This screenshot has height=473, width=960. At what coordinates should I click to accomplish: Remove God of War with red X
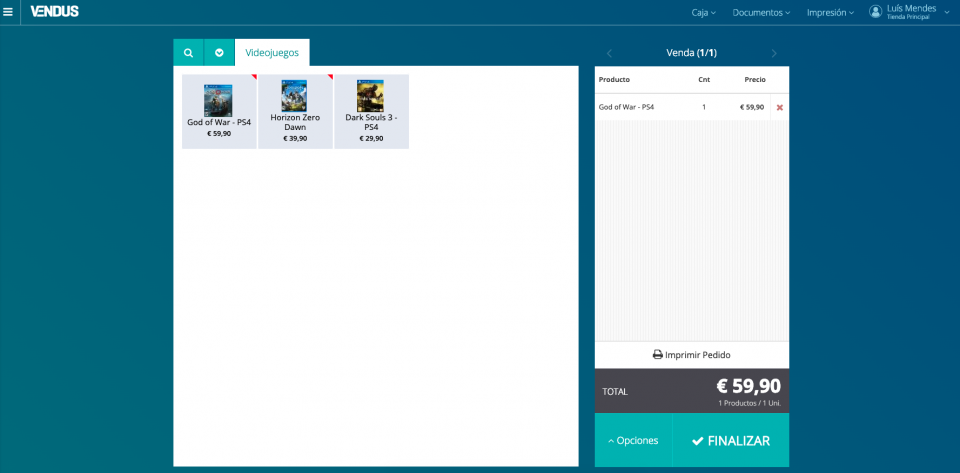[x=780, y=107]
